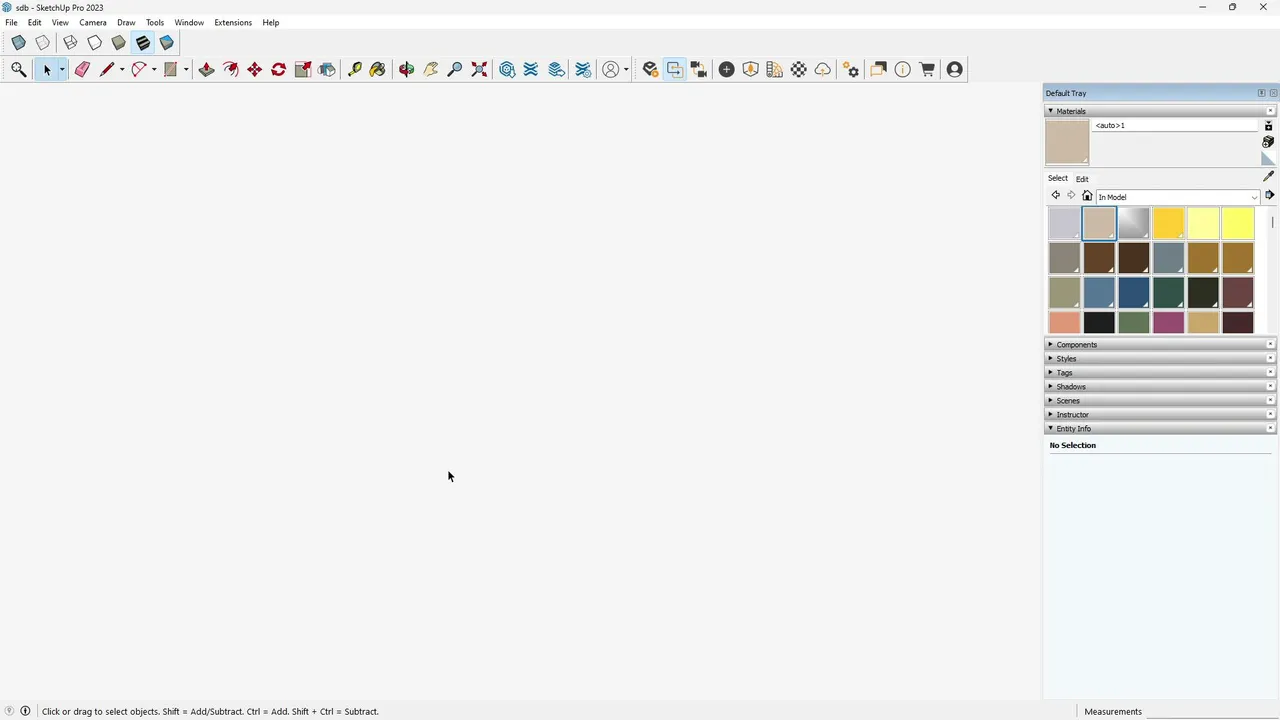Toggle X-Ray face style
Viewport: 1280px width, 720px height.
[18, 43]
